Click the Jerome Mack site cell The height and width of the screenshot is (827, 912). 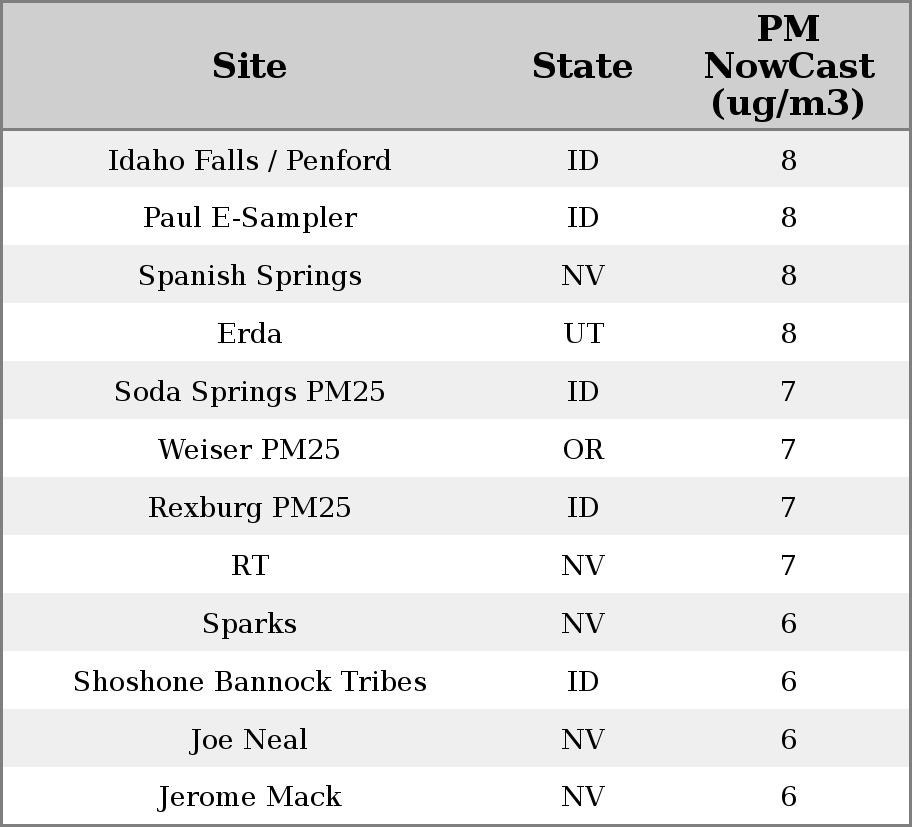click(250, 797)
